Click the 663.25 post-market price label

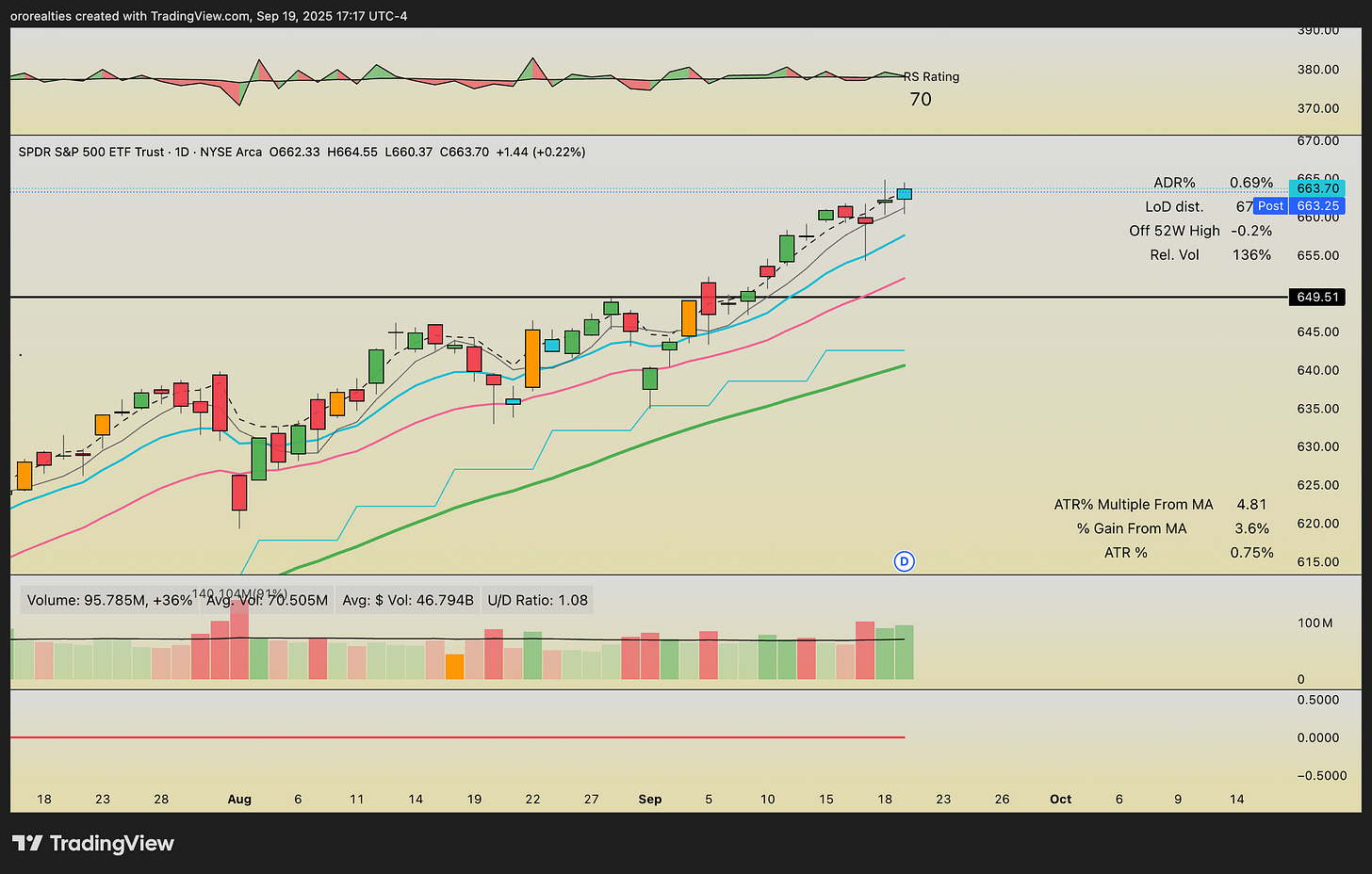click(1317, 205)
